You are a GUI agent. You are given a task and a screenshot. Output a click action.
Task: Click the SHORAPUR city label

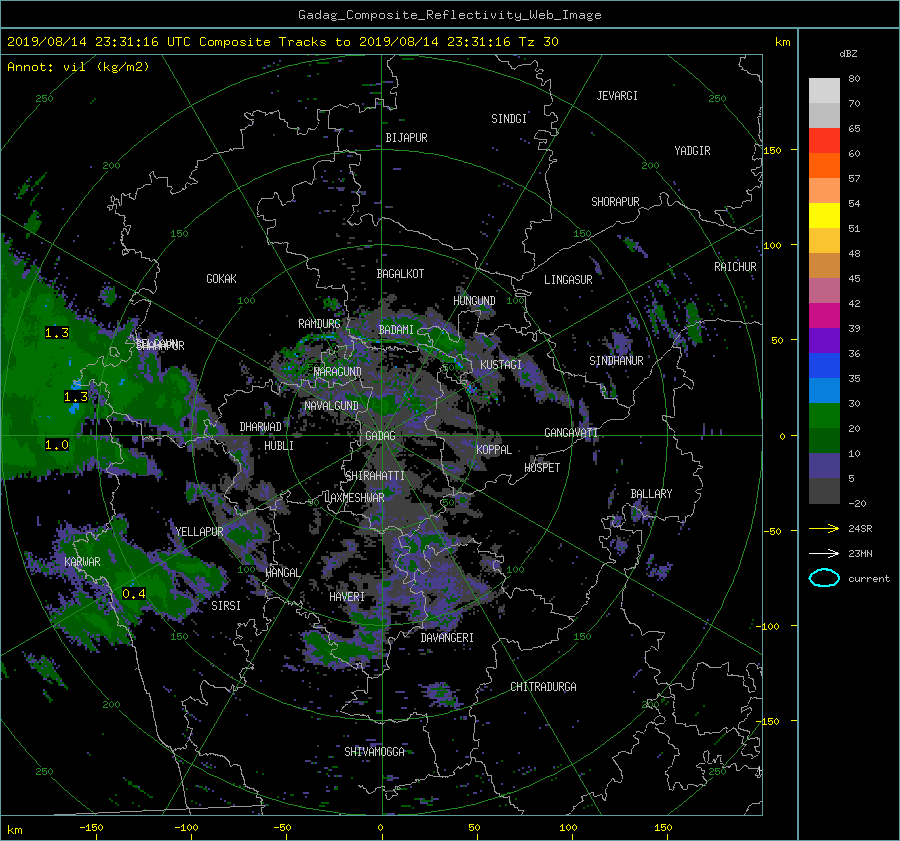(615, 202)
